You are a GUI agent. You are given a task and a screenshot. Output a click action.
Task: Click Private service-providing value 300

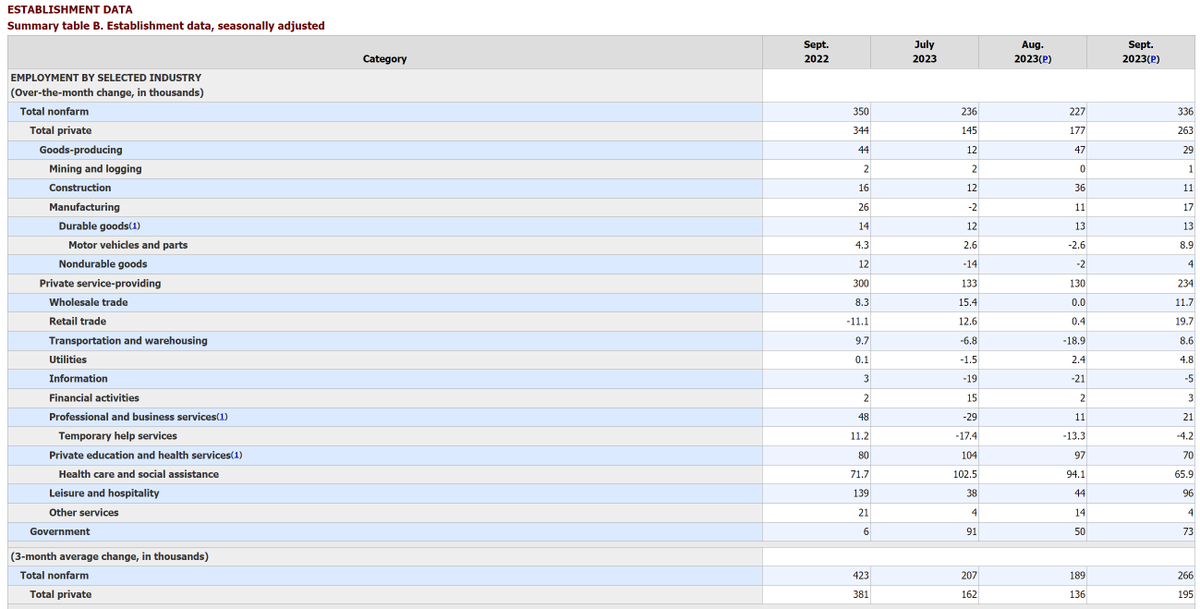860,283
